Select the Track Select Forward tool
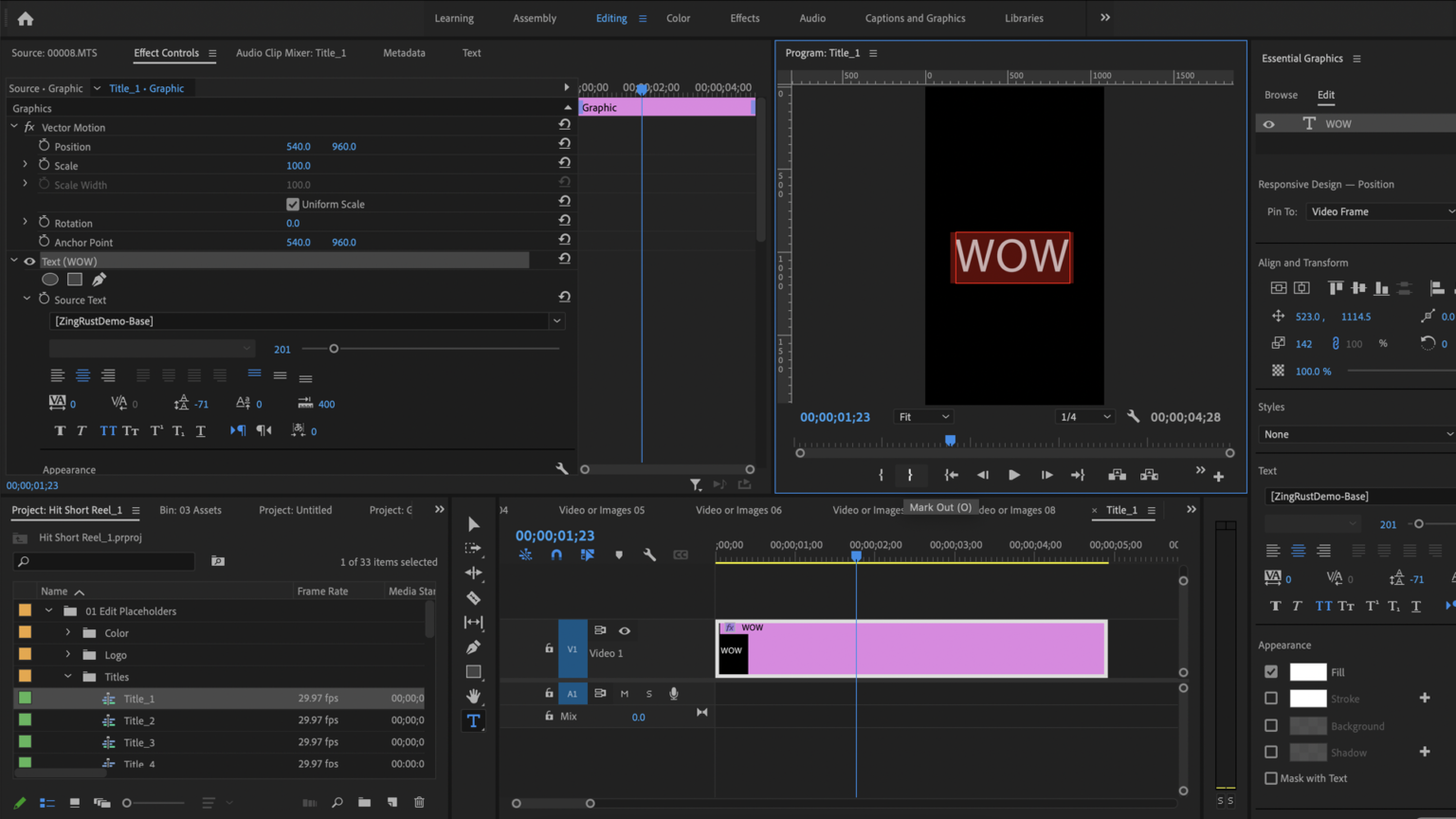 click(473, 548)
